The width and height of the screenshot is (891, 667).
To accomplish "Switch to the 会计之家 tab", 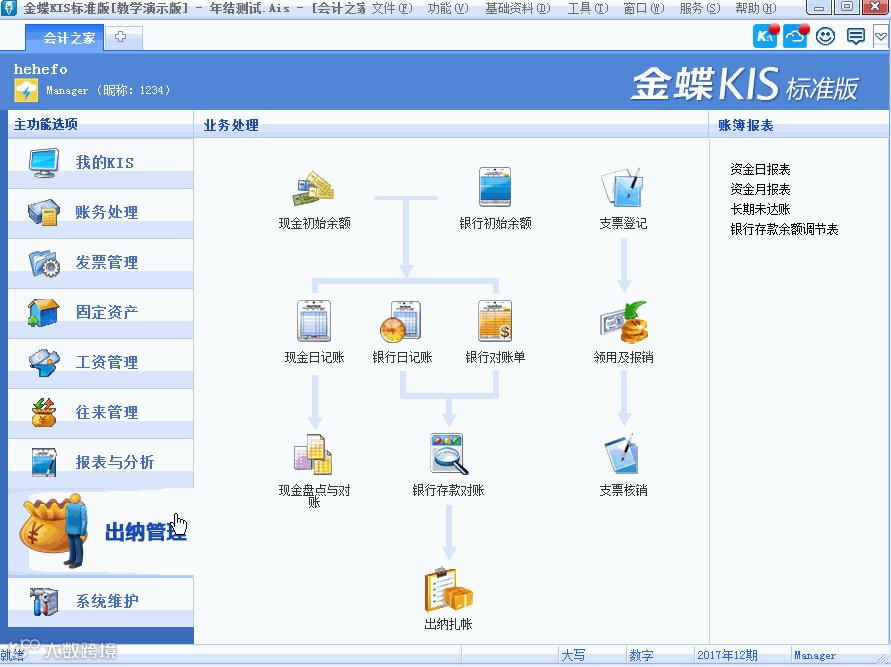I will coord(65,38).
